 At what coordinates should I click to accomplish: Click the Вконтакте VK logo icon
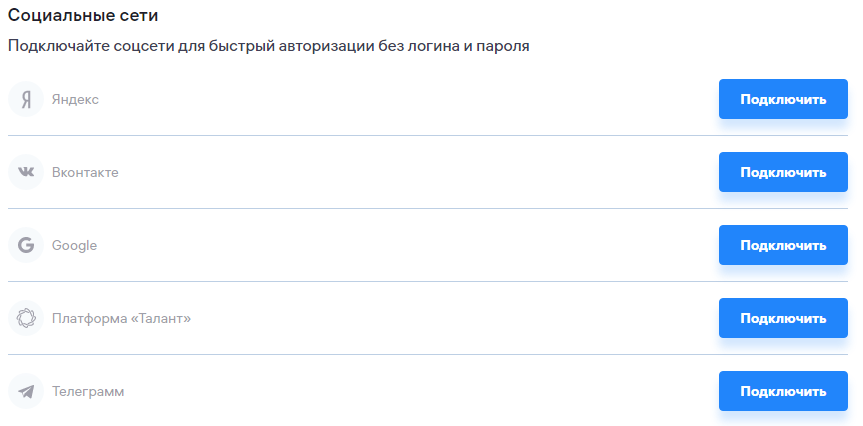(26, 172)
